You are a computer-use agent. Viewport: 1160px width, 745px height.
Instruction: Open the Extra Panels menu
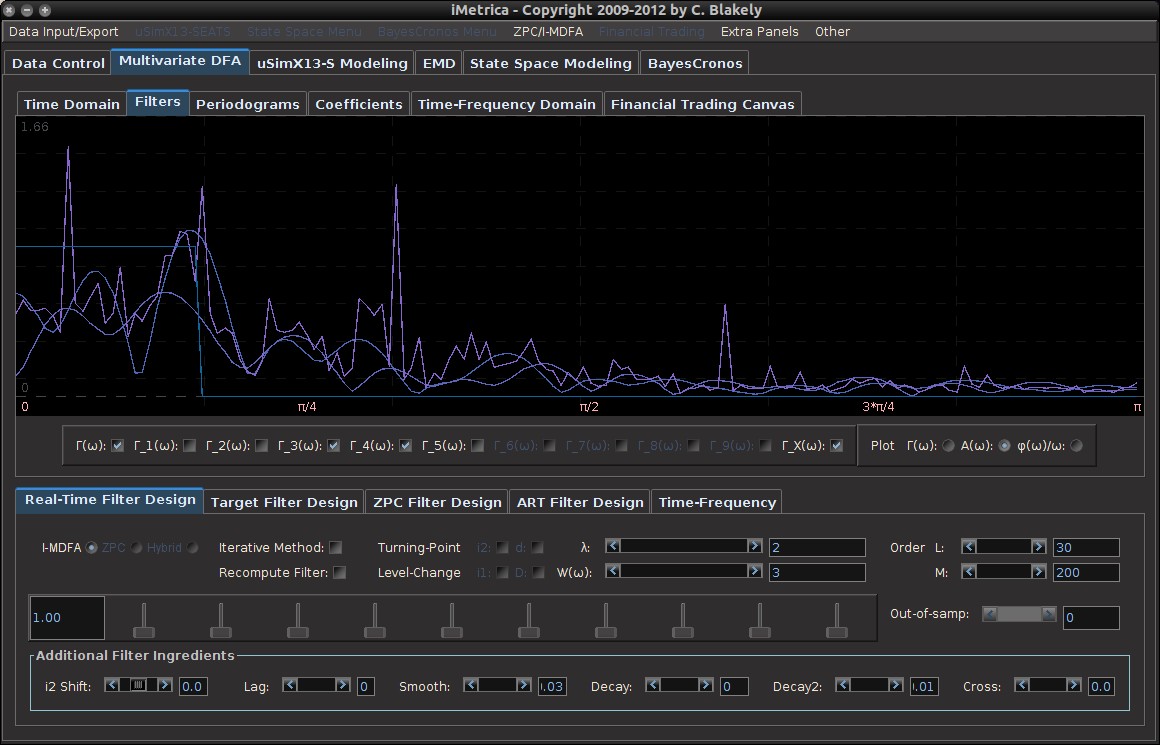click(759, 32)
